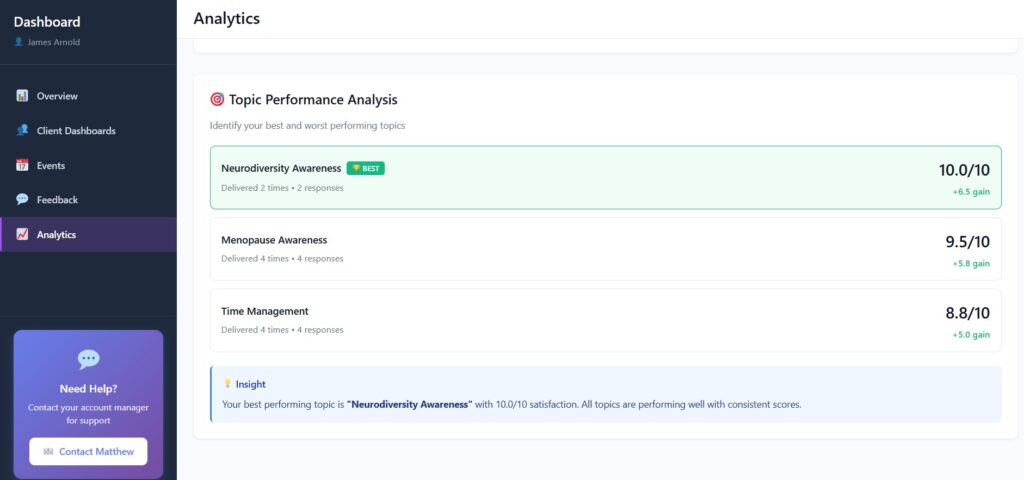Image resolution: width=1024 pixels, height=480 pixels.
Task: Click the chat bubble icon in Need Help card
Action: coord(88,359)
